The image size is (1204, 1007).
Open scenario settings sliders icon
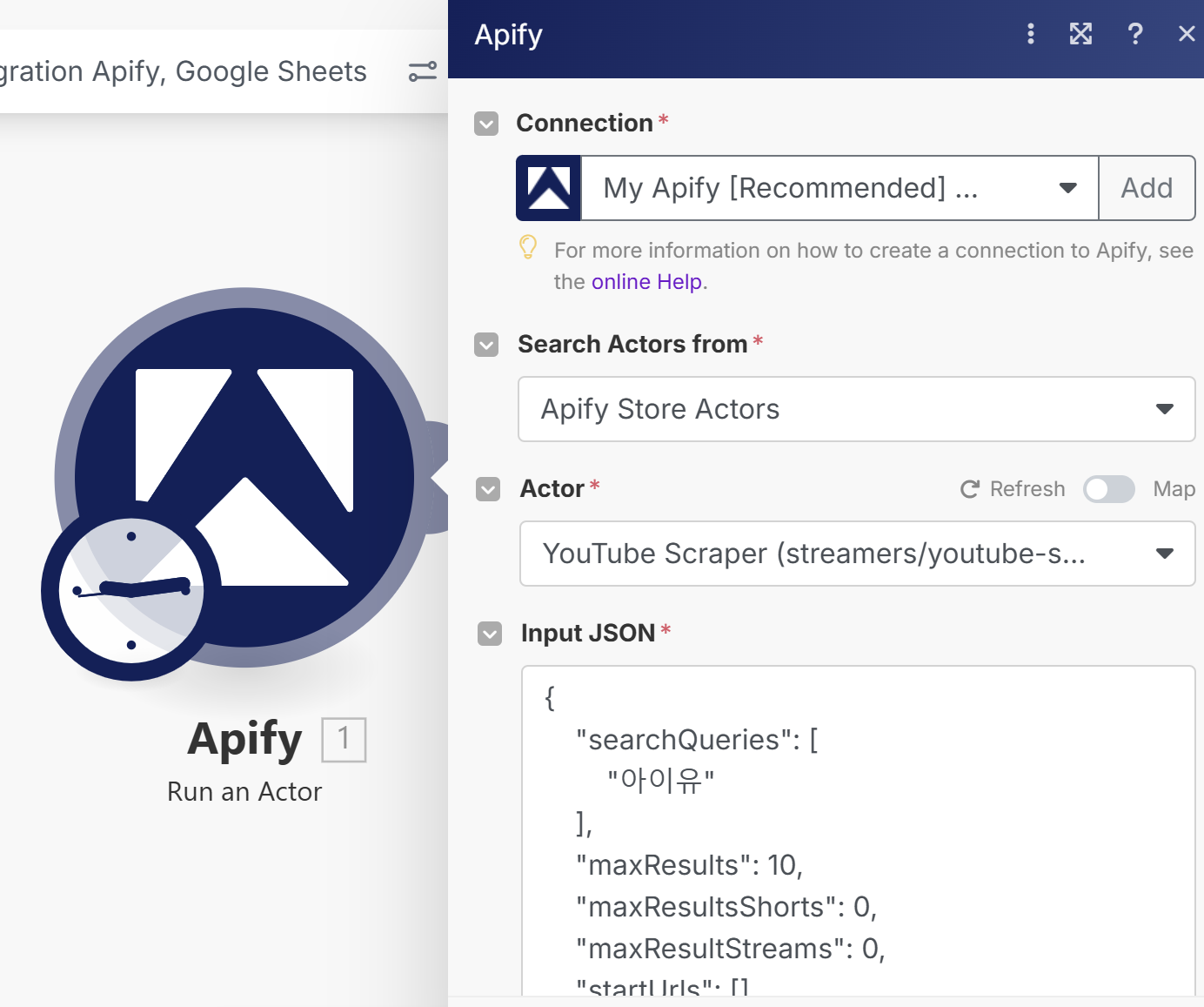(423, 71)
